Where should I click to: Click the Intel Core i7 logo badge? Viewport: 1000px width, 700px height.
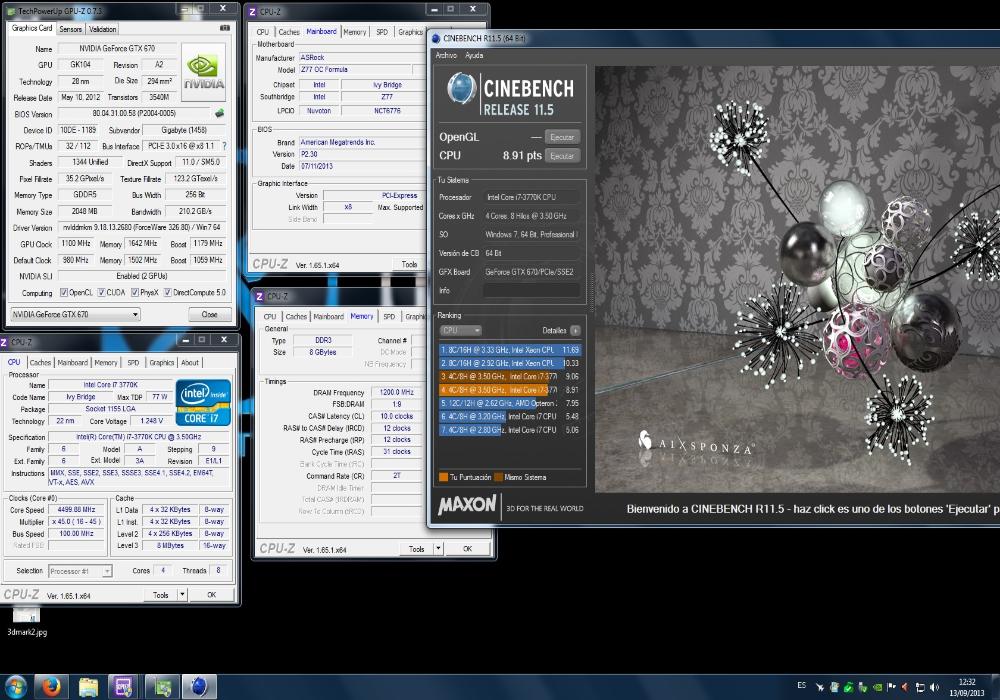[203, 403]
